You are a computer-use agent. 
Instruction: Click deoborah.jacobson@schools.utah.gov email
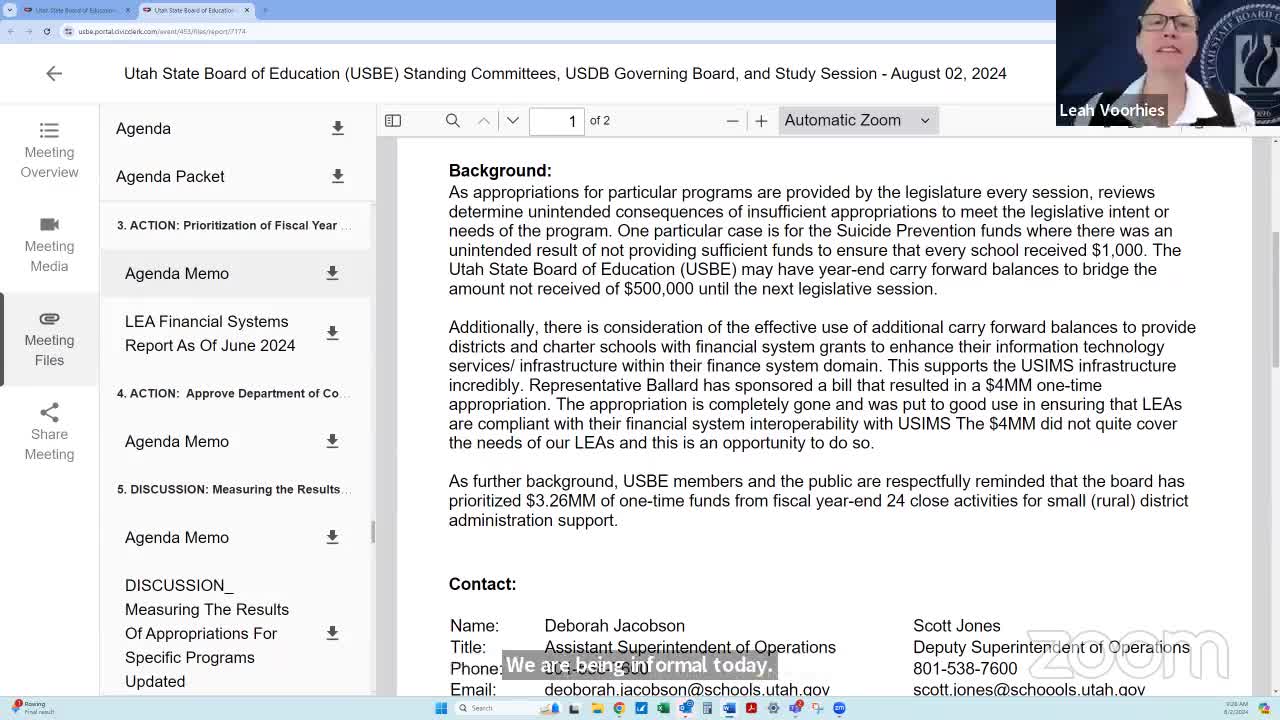tap(687, 689)
